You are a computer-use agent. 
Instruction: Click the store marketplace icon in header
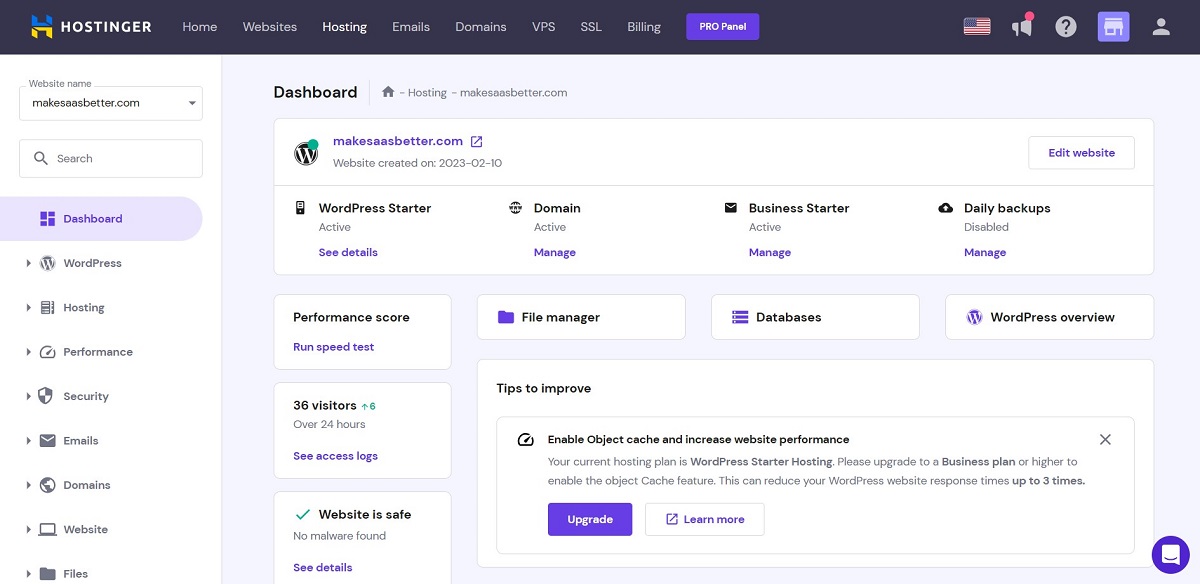1113,27
